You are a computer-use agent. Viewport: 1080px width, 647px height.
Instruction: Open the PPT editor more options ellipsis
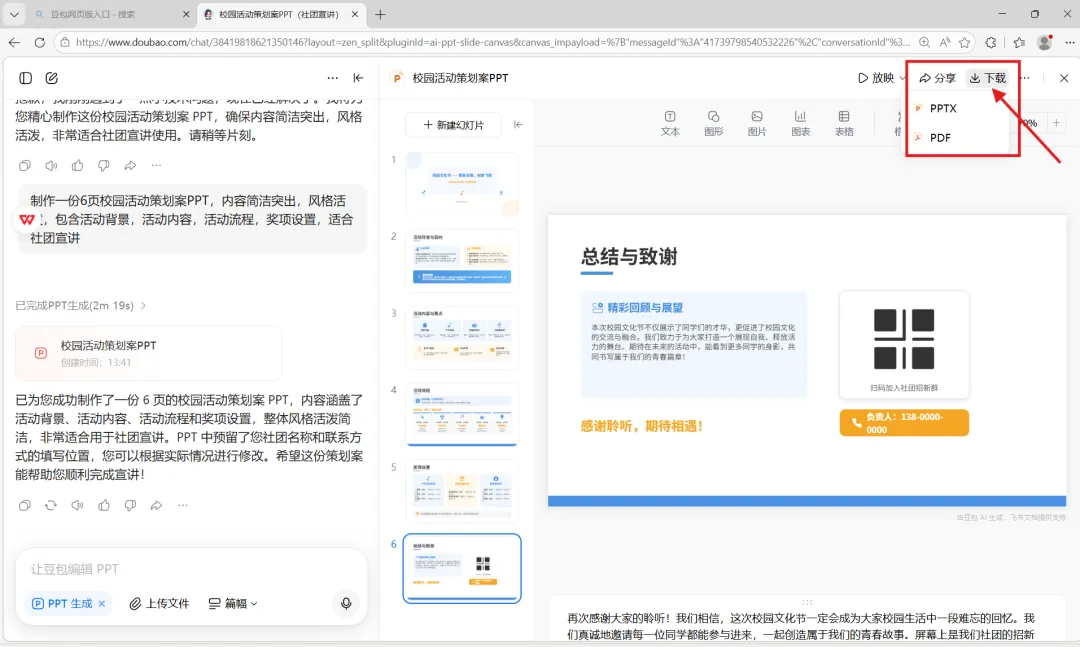tap(1026, 78)
